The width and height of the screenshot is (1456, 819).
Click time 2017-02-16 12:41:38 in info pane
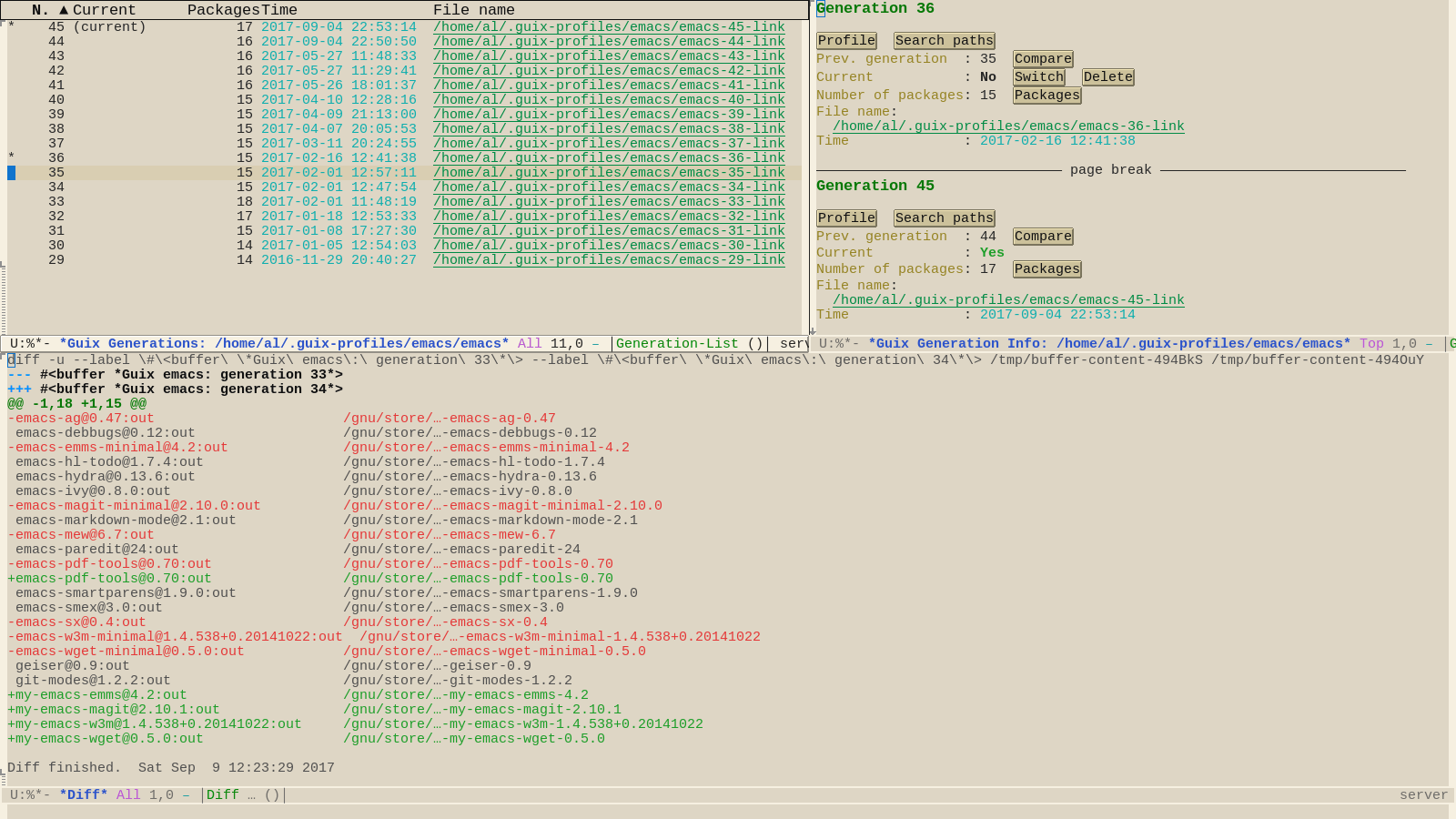1057,141
